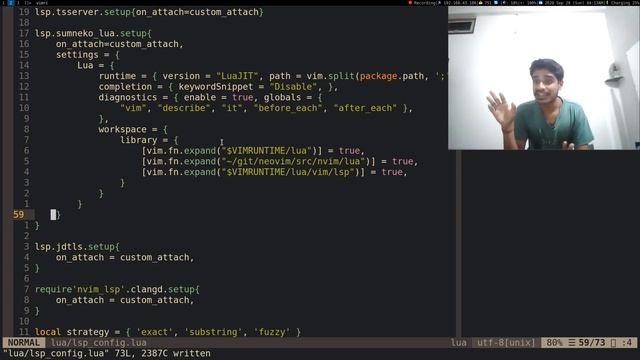Viewport: 640px width, 360px height.
Task: Click "local strategy" declaration
Action: click(72, 332)
